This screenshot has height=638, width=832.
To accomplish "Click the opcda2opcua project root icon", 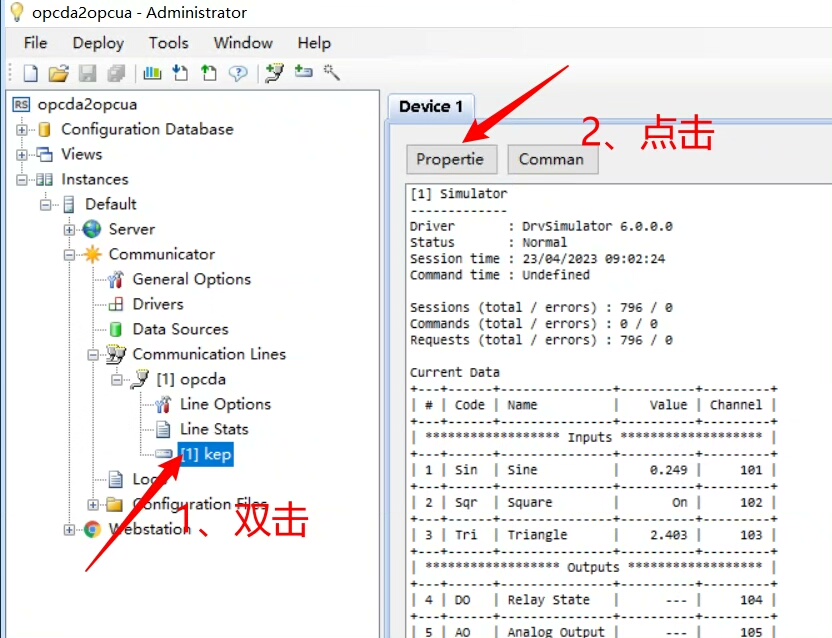I will 21,105.
